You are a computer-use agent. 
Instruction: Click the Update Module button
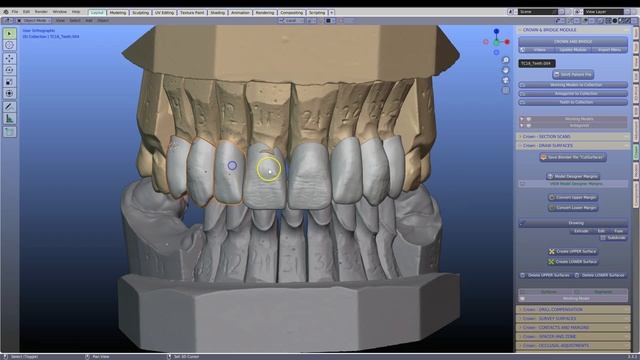[573, 50]
